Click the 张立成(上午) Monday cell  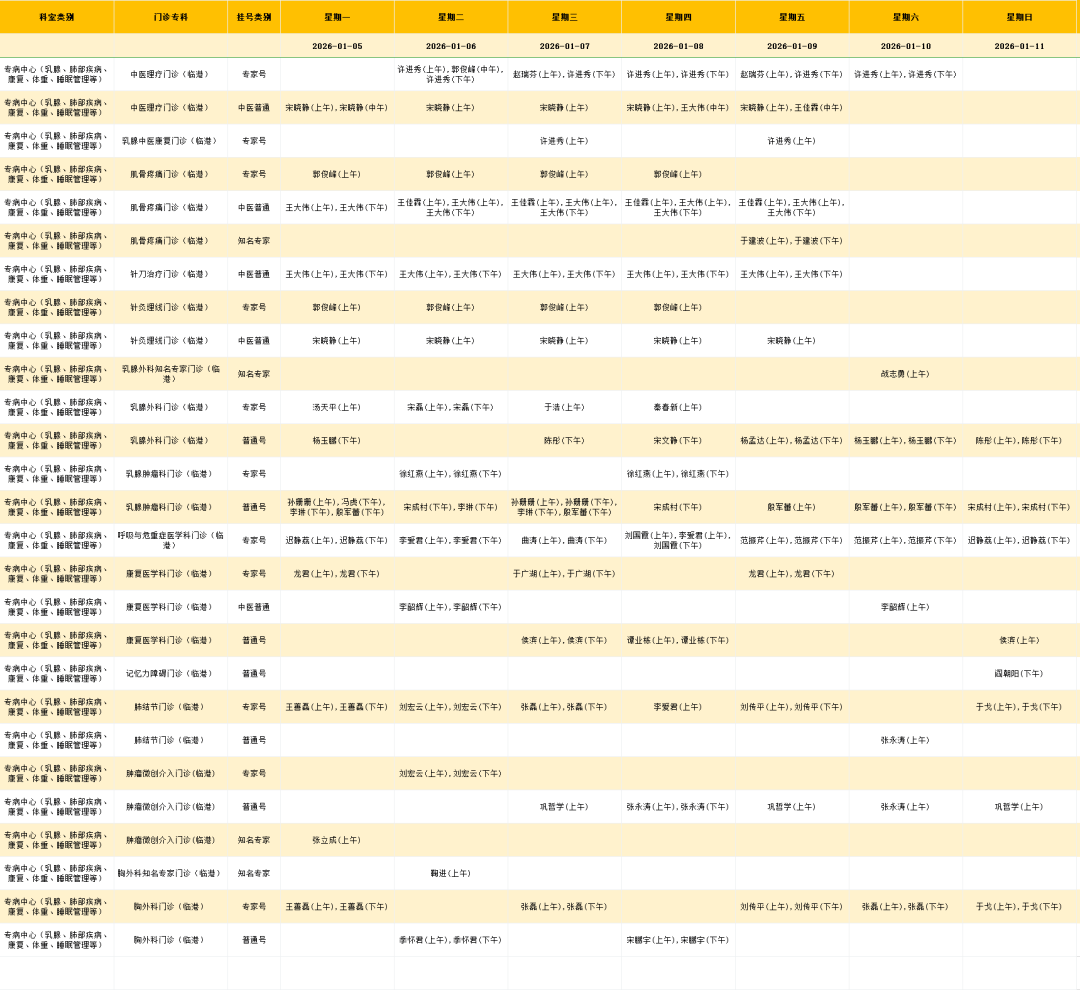pyautogui.click(x=337, y=840)
